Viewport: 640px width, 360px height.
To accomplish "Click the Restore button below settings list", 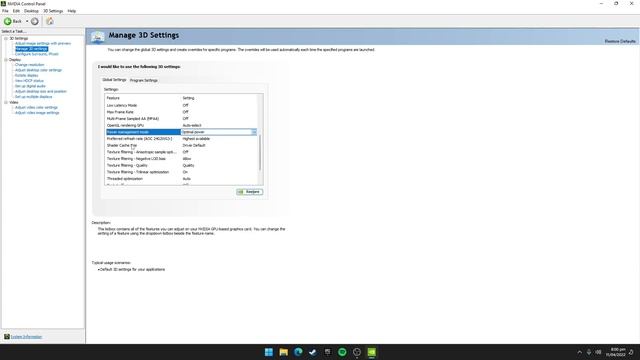I will tap(249, 192).
